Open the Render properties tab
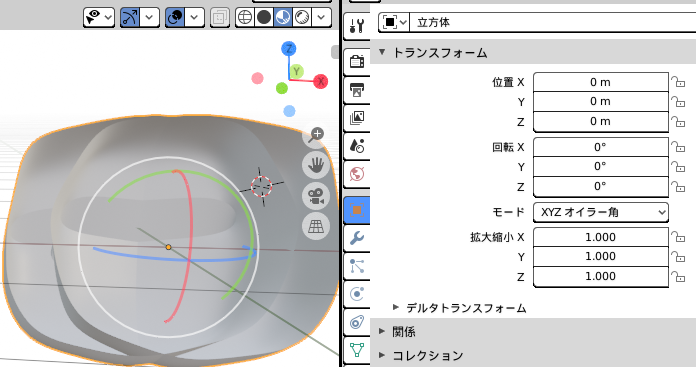The width and height of the screenshot is (696, 367). click(x=357, y=61)
